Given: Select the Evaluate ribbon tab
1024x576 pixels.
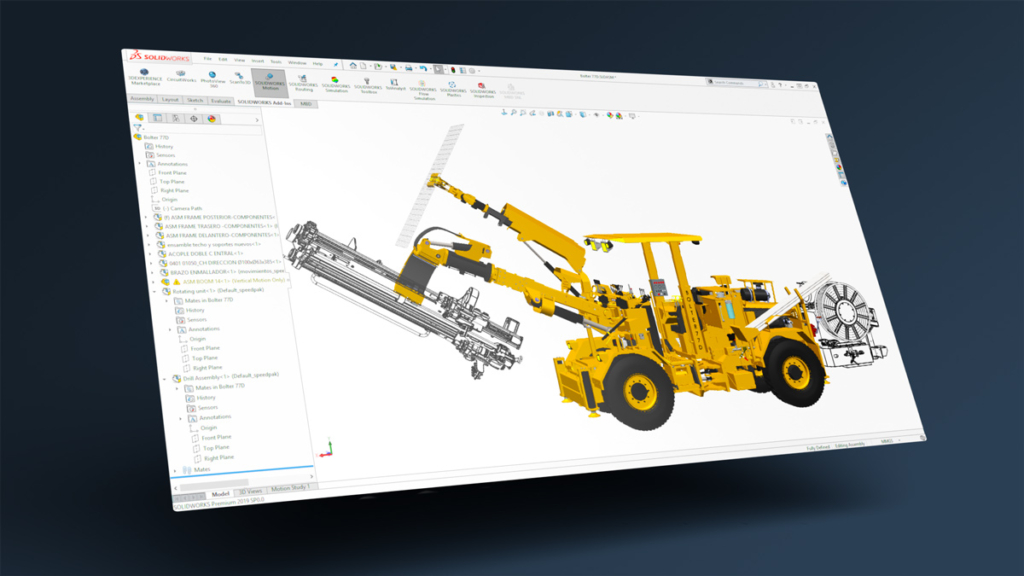Looking at the screenshot, I should click(220, 100).
